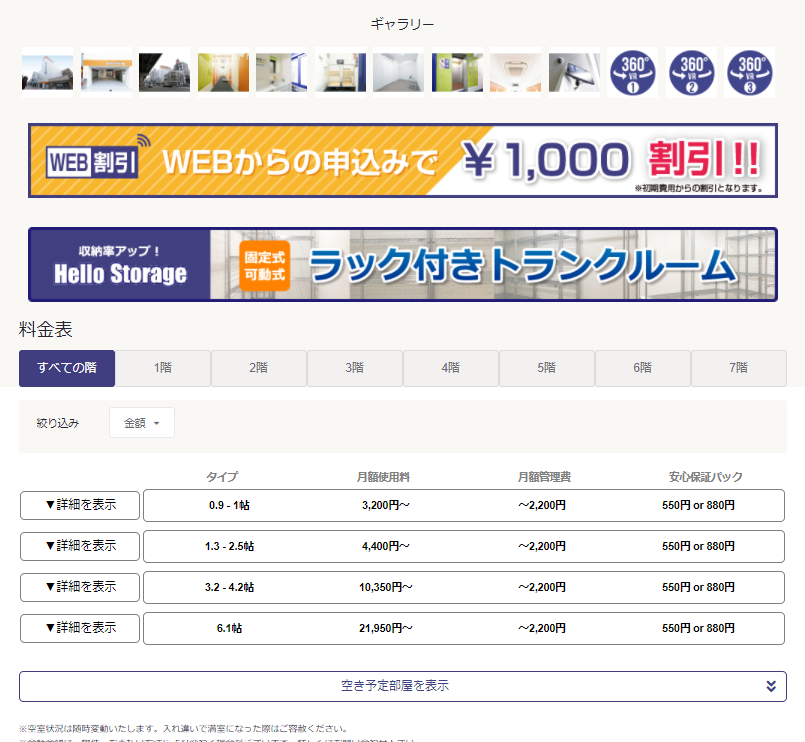Open the 金額 filter dropdown

[x=142, y=423]
